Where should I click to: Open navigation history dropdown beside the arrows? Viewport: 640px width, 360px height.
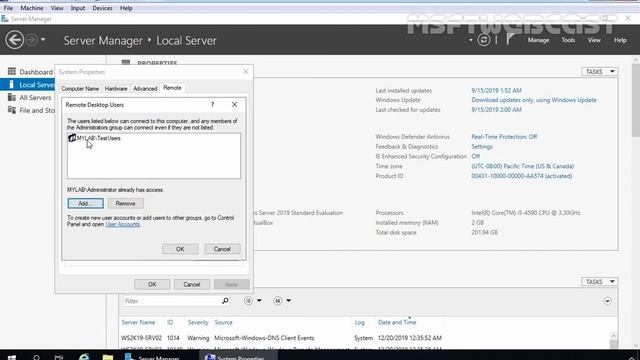[43, 40]
